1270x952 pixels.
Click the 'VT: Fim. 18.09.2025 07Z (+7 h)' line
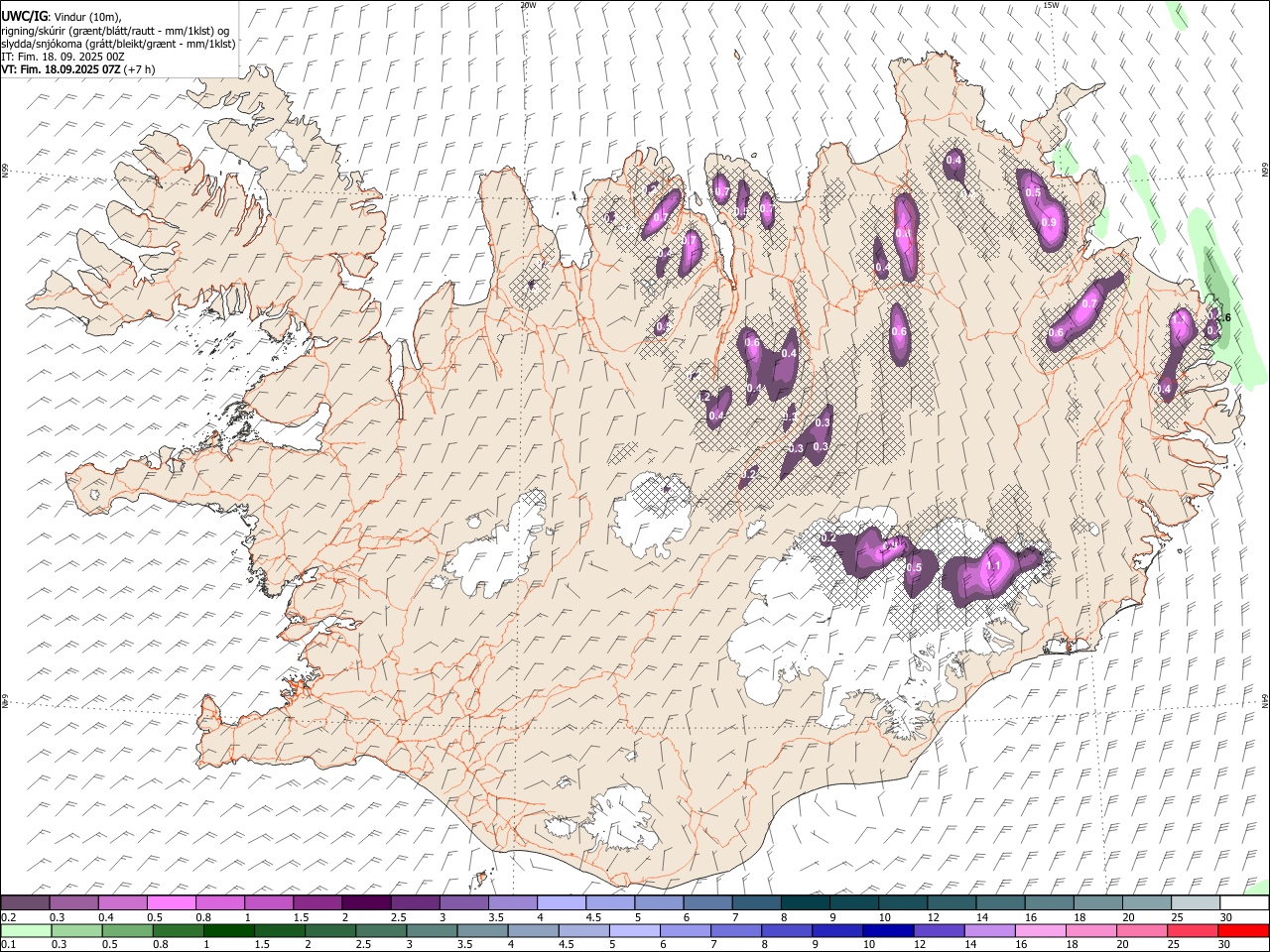click(x=78, y=69)
